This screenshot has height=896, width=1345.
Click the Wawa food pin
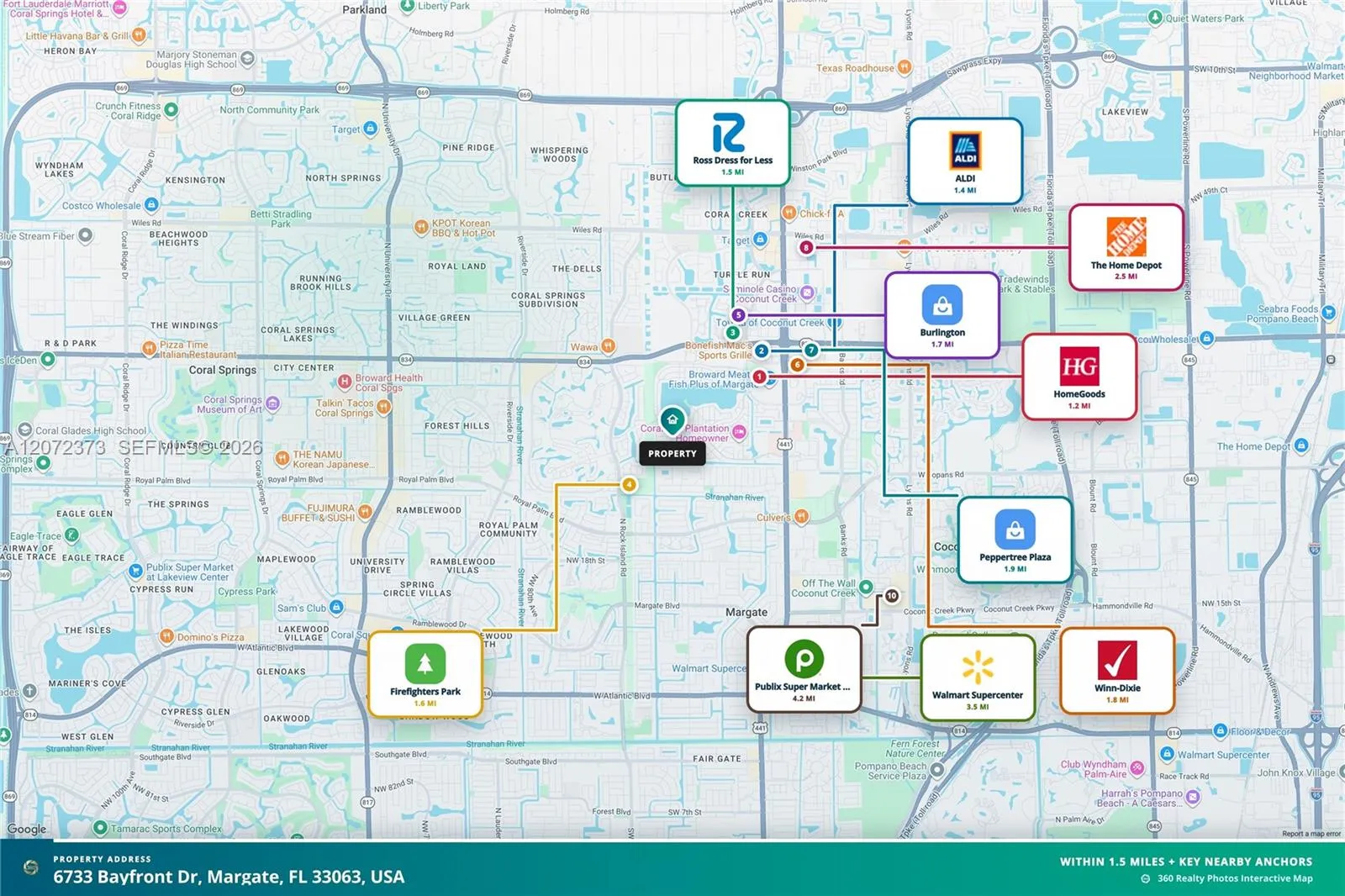click(608, 346)
